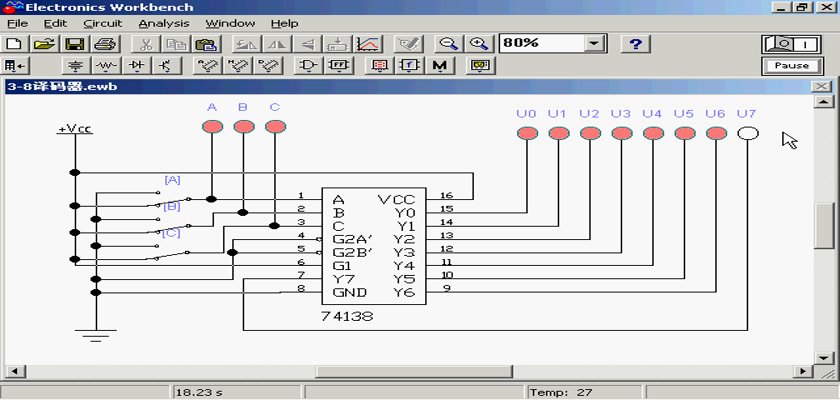The width and height of the screenshot is (840, 400).
Task: Open the Mixed ICs parts bin
Action: click(x=236, y=66)
